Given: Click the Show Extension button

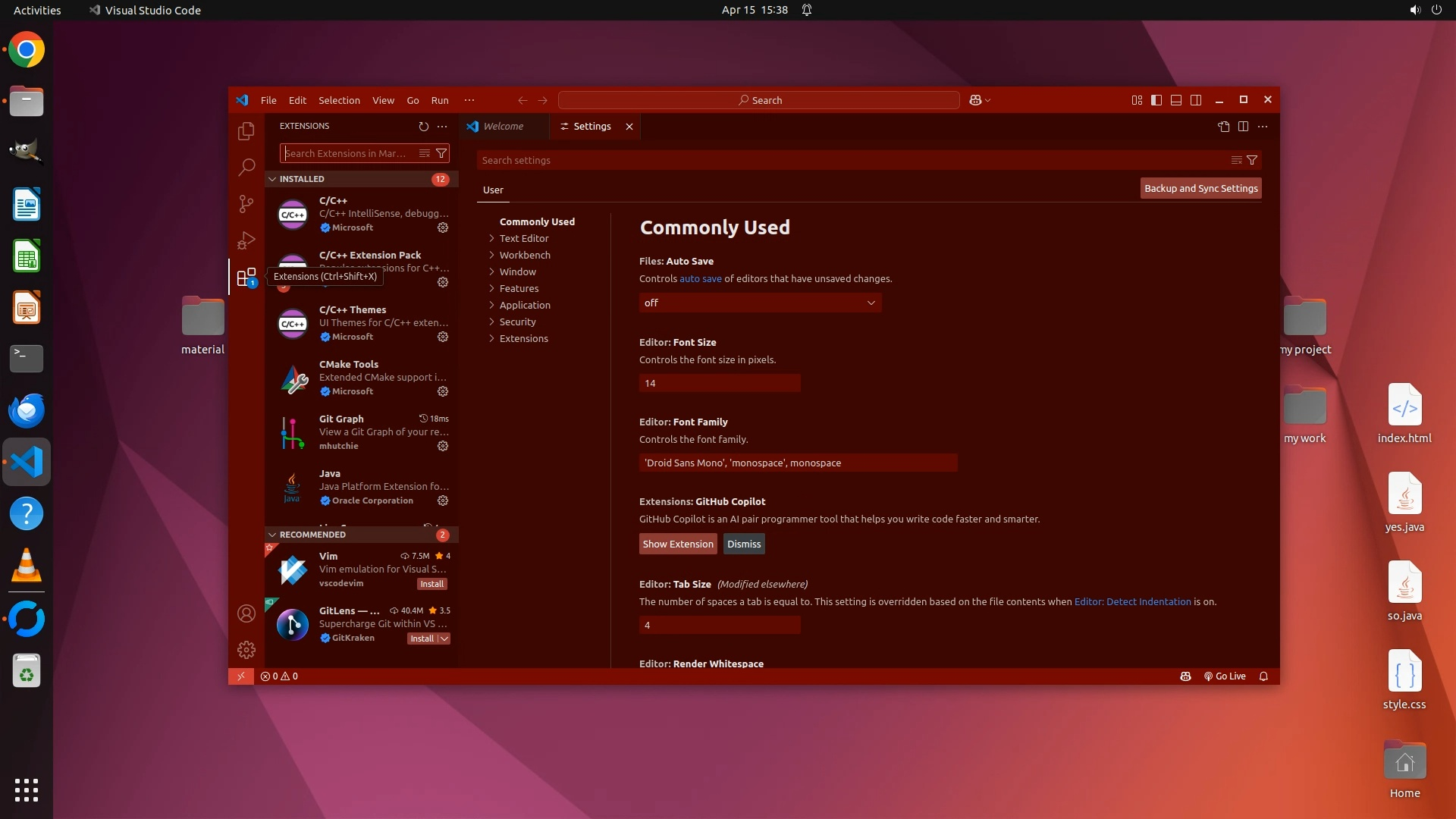Looking at the screenshot, I should (x=677, y=544).
